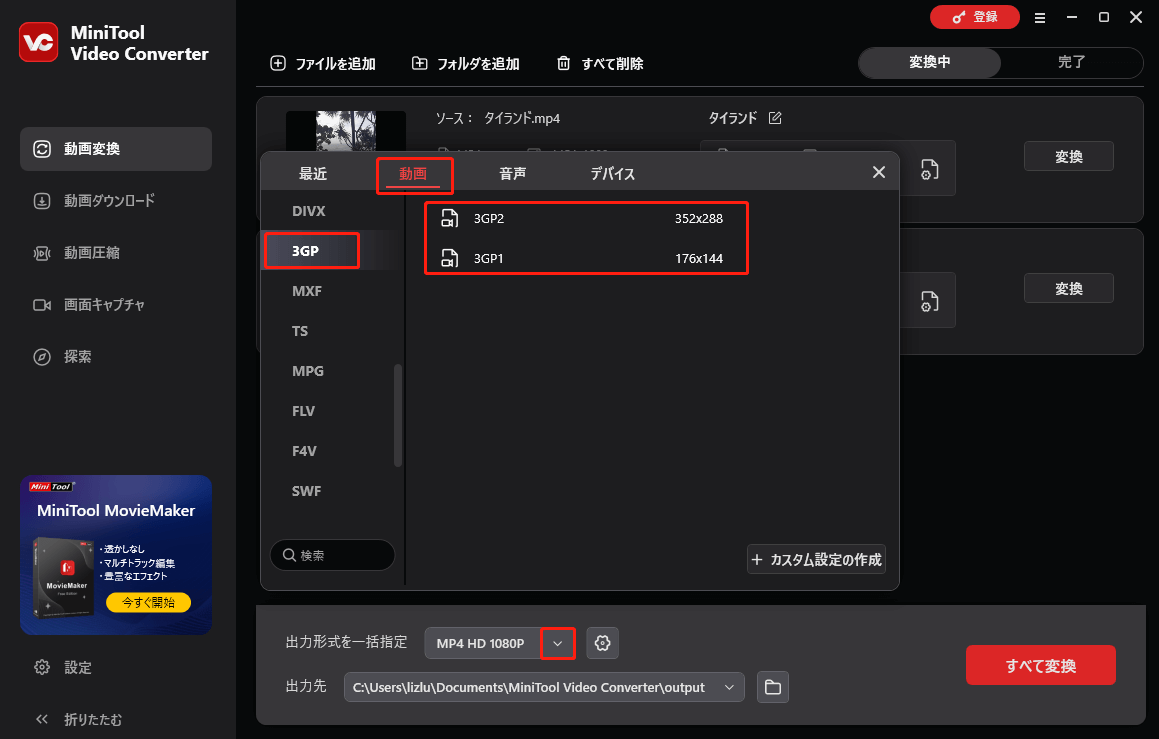Choose SWF in the format list
The height and width of the screenshot is (739, 1159).
click(333, 490)
